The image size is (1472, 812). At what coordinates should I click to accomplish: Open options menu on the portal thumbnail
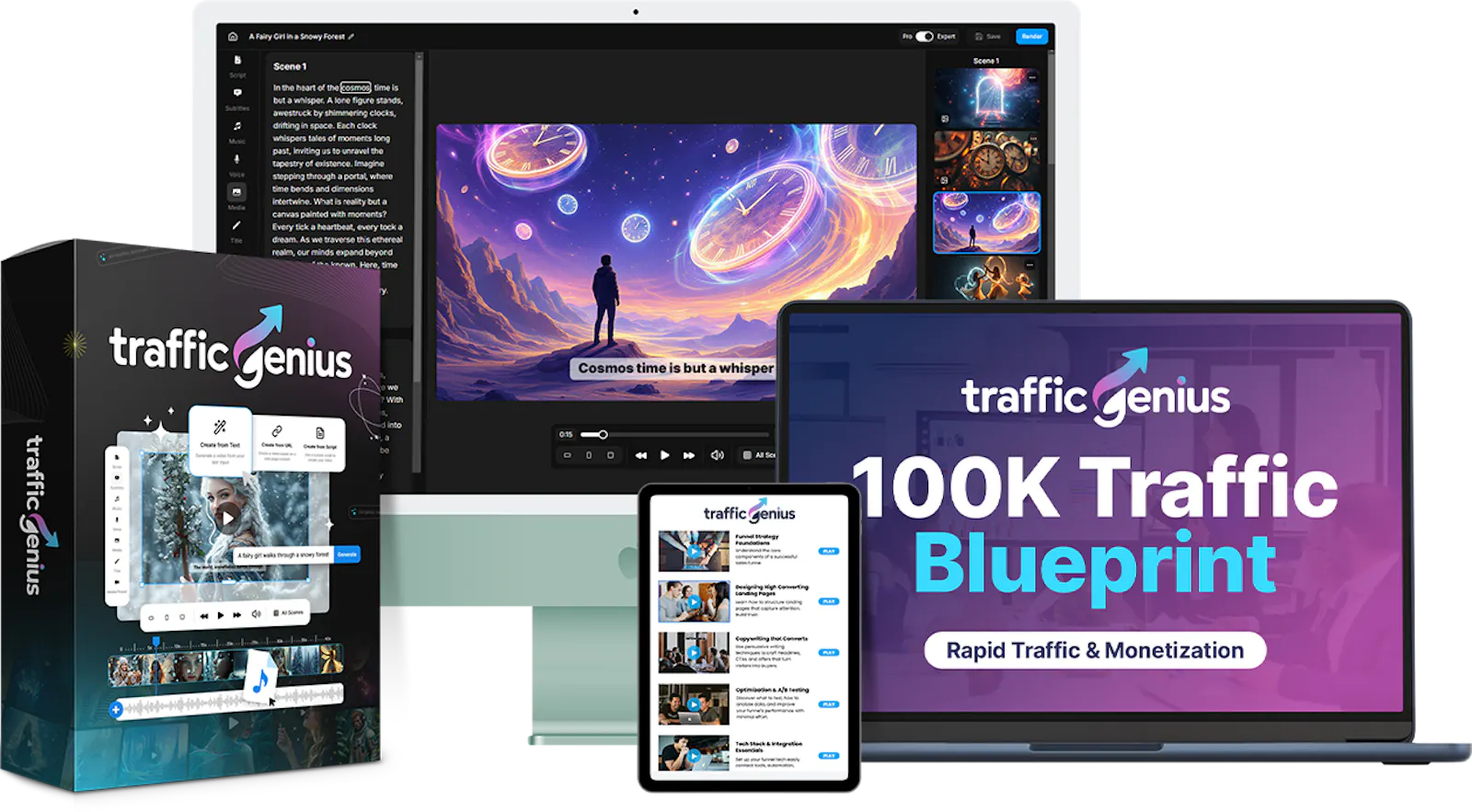[1032, 77]
